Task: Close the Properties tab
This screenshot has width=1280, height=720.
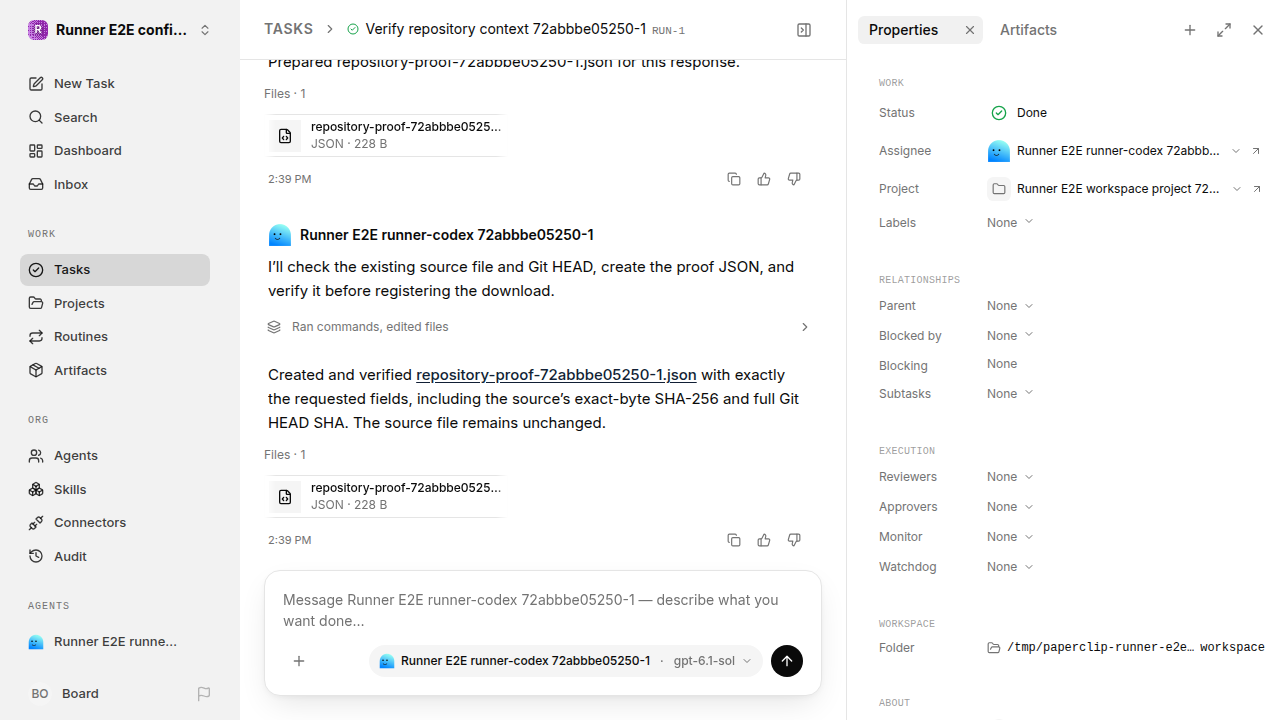Action: [969, 30]
